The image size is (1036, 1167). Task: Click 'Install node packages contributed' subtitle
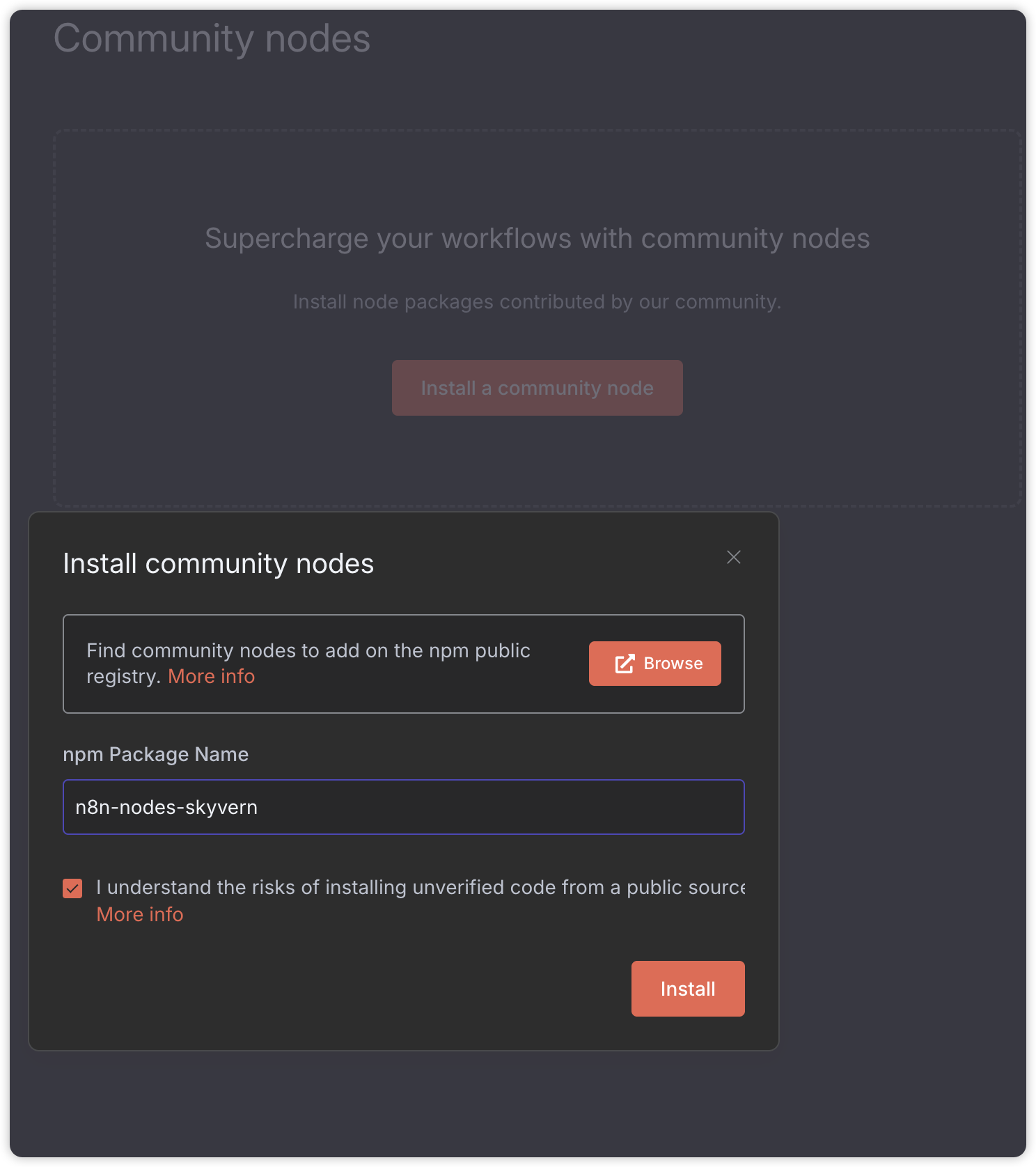537,301
